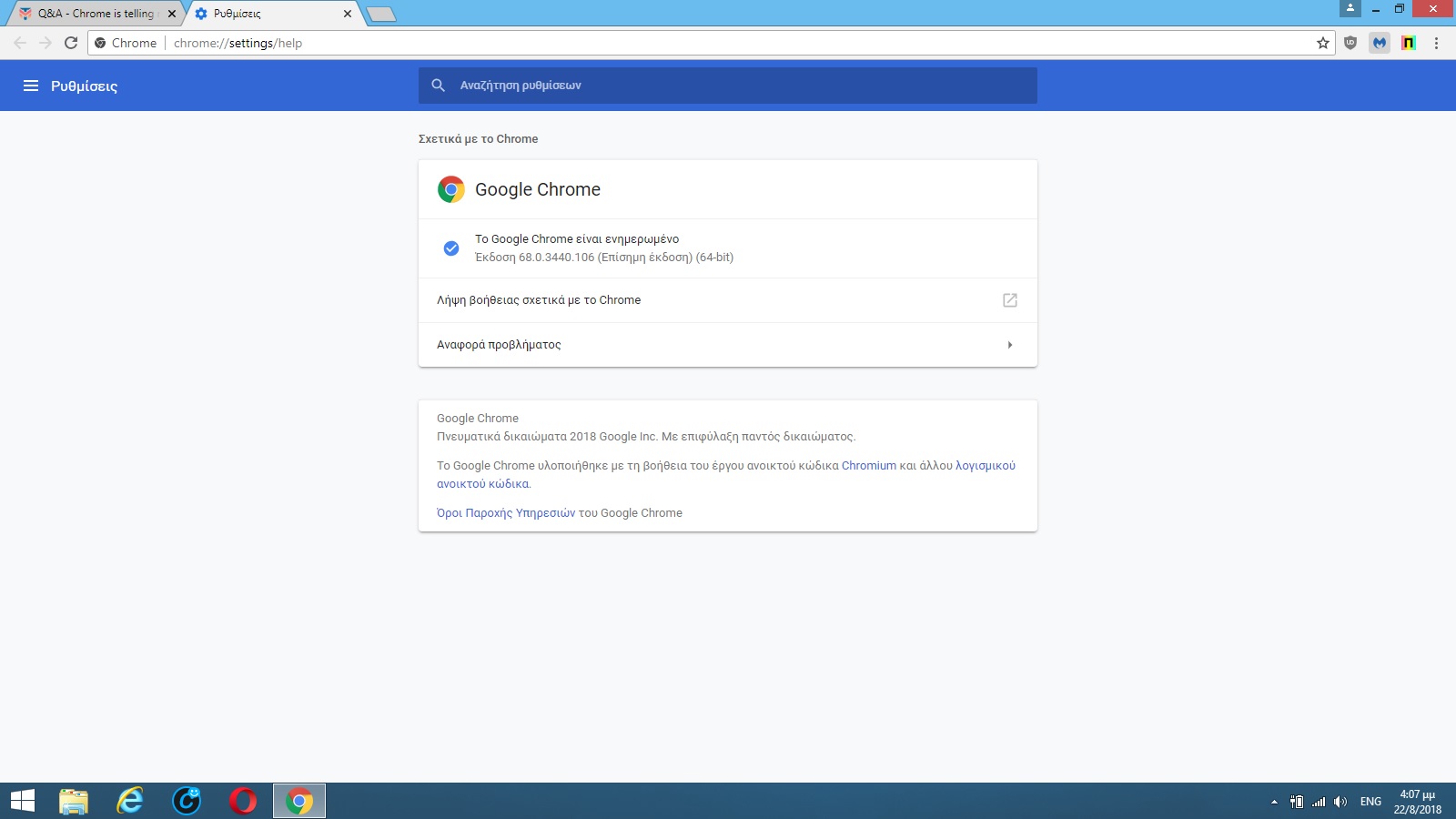
Task: Open the blue M extension icon
Action: pos(1380,43)
